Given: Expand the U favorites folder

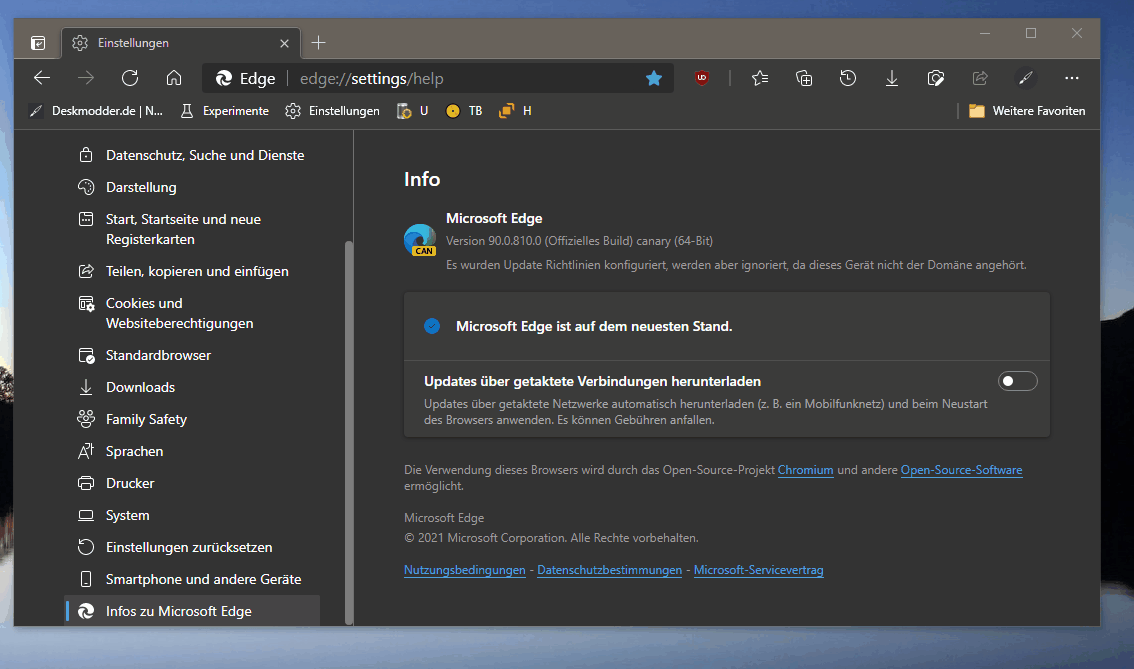Looking at the screenshot, I should (413, 111).
